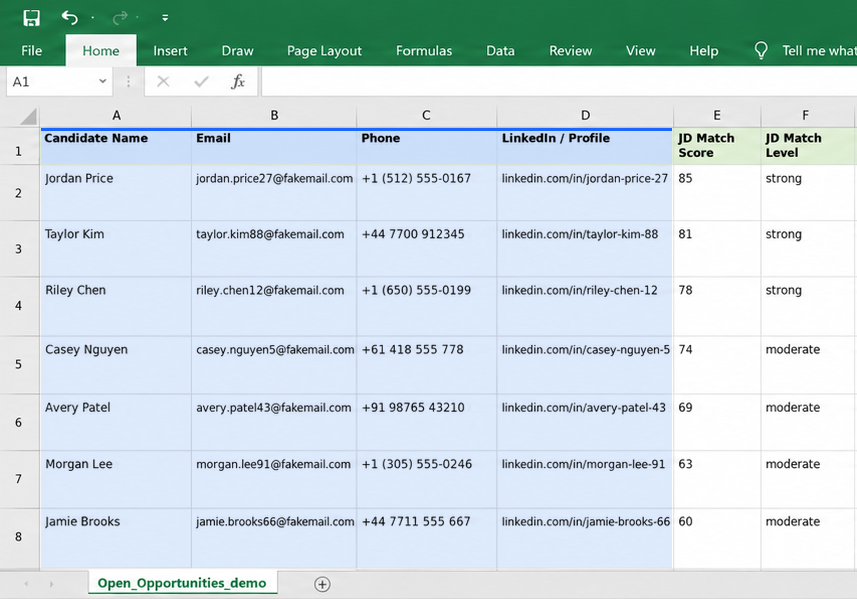Screen dimensions: 857x599
Task: Click taylor.kim88@fakemail.com cell
Action: coord(274,249)
